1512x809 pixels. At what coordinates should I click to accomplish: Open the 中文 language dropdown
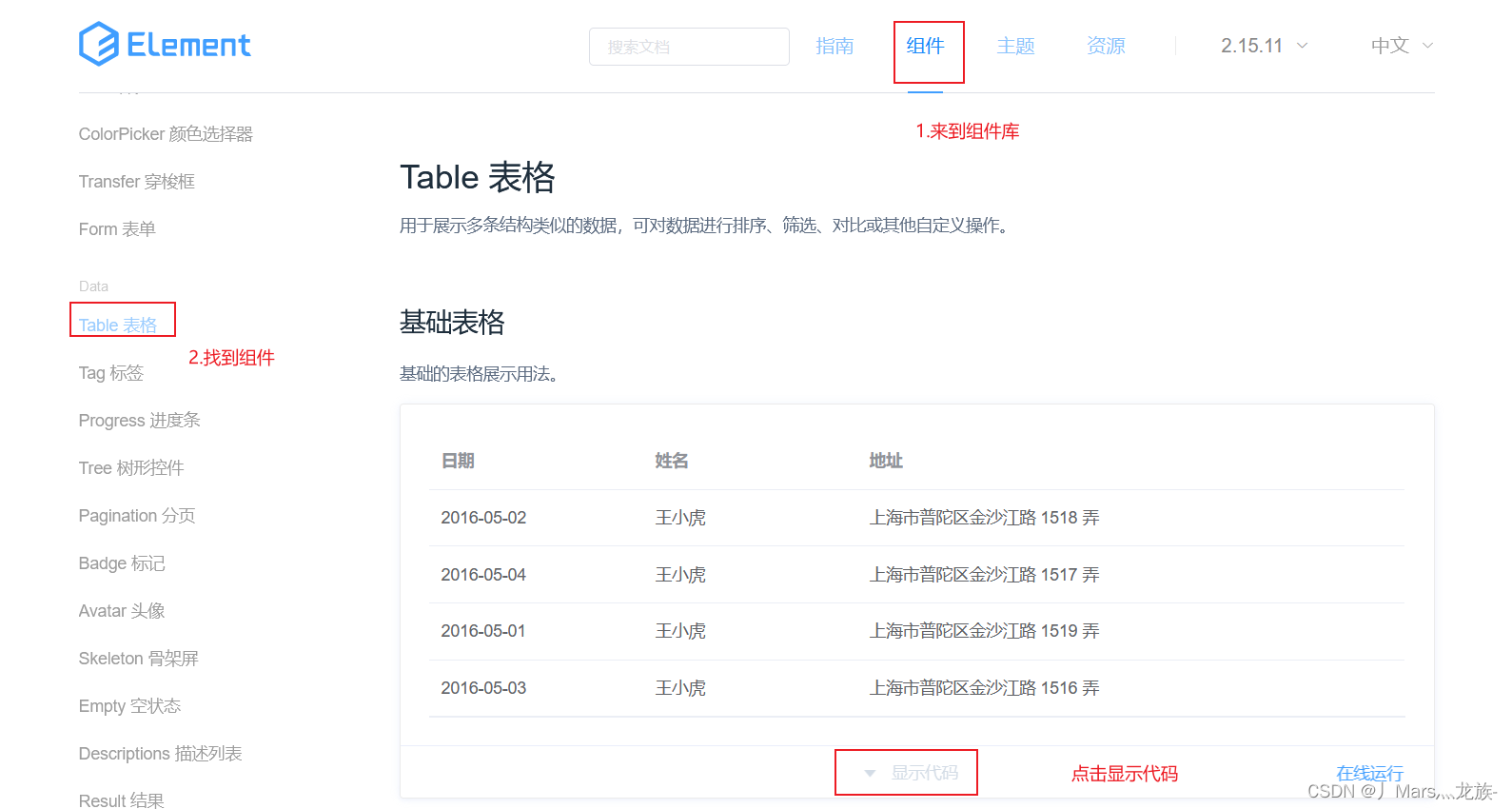pos(1402,46)
